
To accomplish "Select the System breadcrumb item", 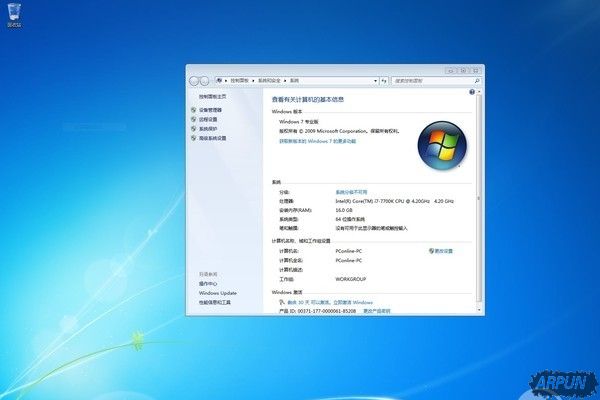I will pos(294,81).
